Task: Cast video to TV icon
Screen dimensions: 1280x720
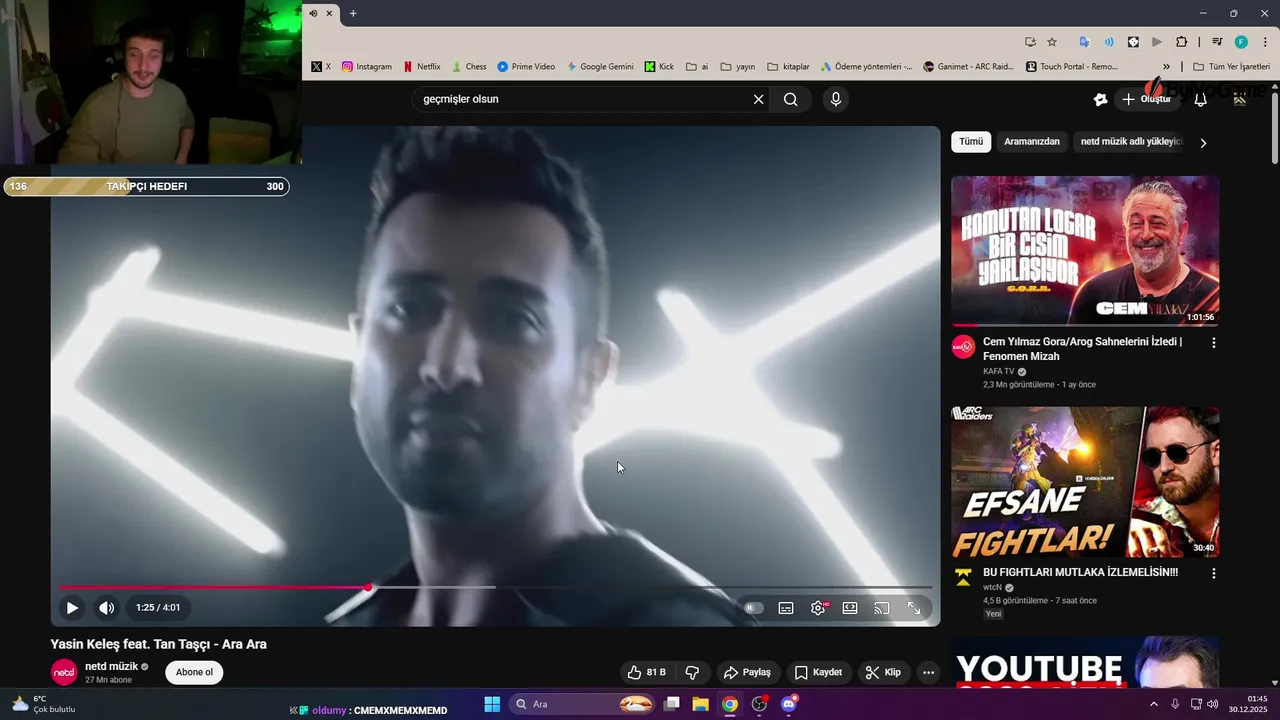Action: 881,607
